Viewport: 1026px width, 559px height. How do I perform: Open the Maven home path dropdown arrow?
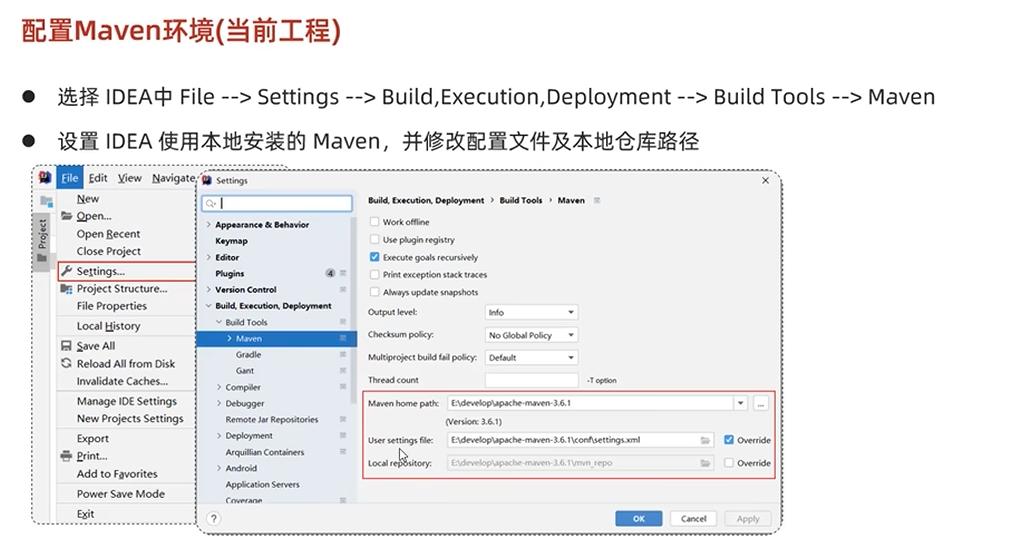click(x=741, y=403)
